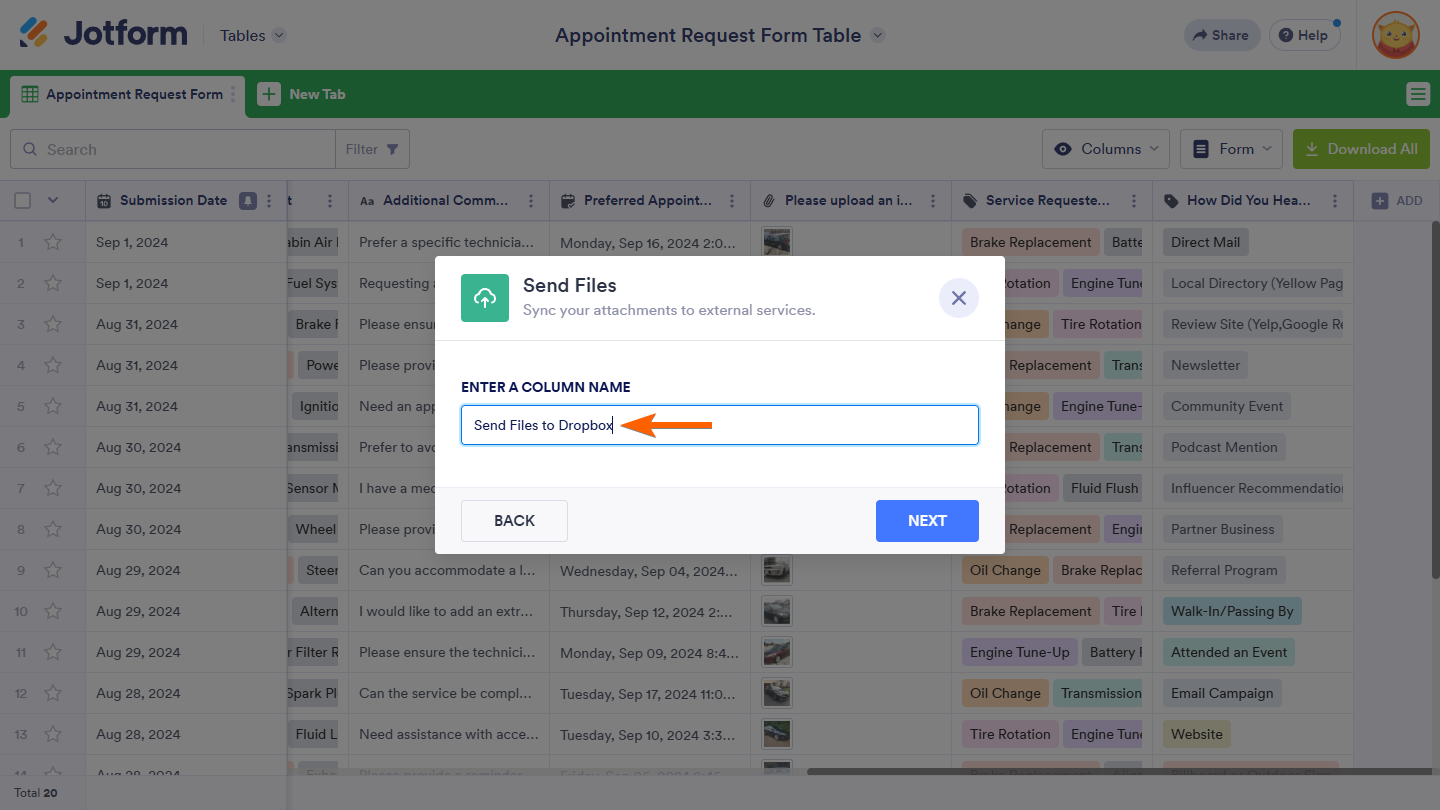This screenshot has height=810, width=1440.
Task: Select the Appointment Request Form tab
Action: pos(125,94)
